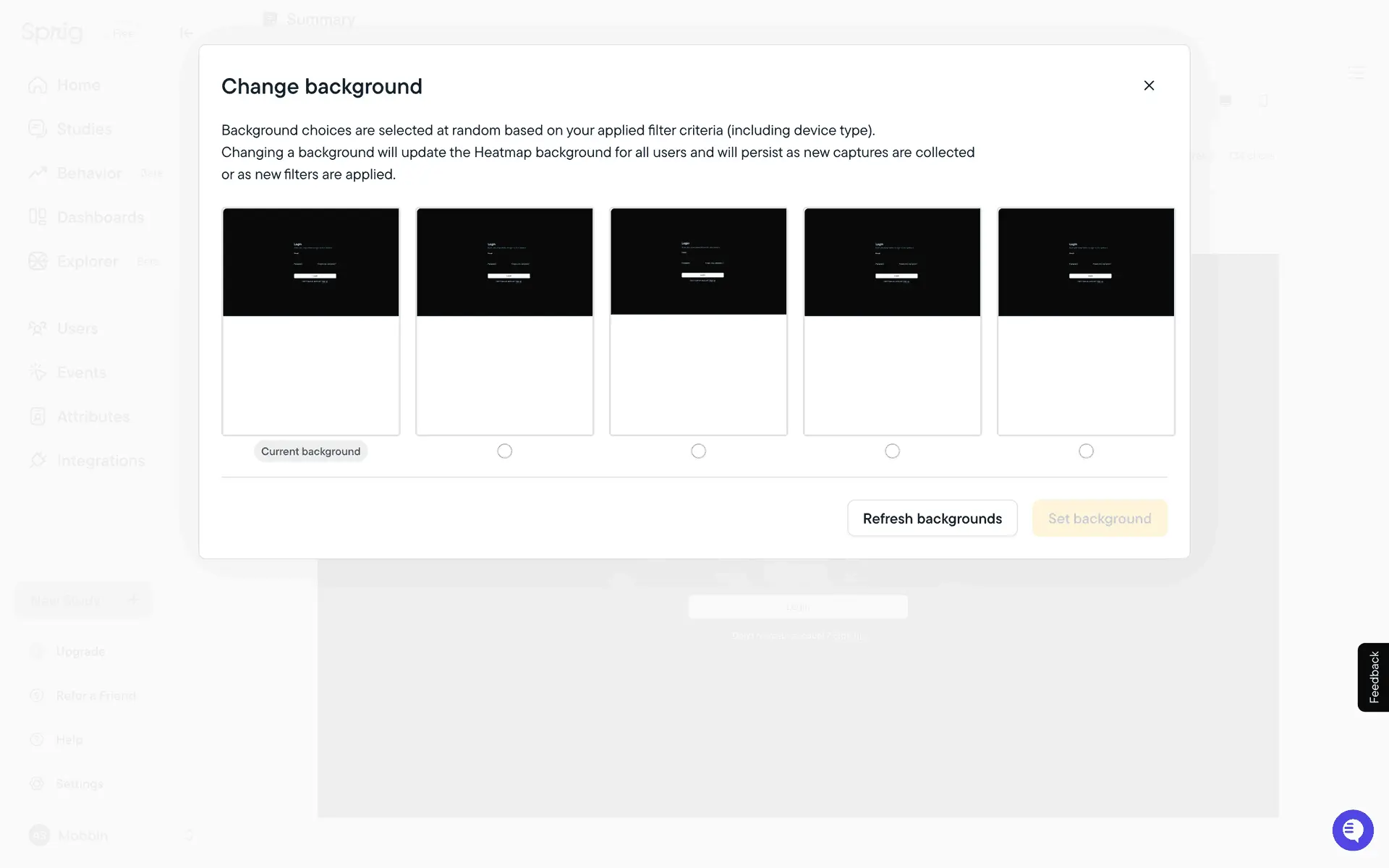This screenshot has width=1389, height=868.
Task: Select the third background radio button
Action: click(x=698, y=451)
